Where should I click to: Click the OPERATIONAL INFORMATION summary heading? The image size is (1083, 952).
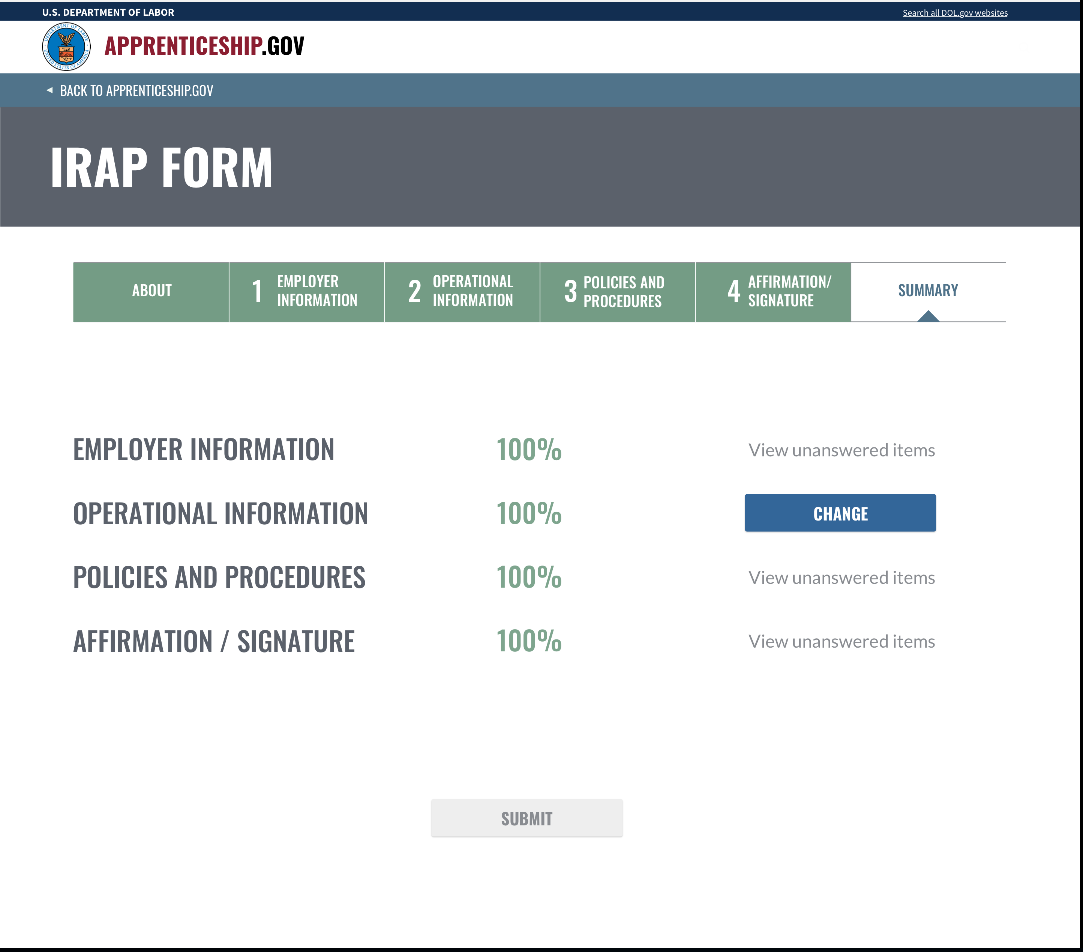(220, 513)
